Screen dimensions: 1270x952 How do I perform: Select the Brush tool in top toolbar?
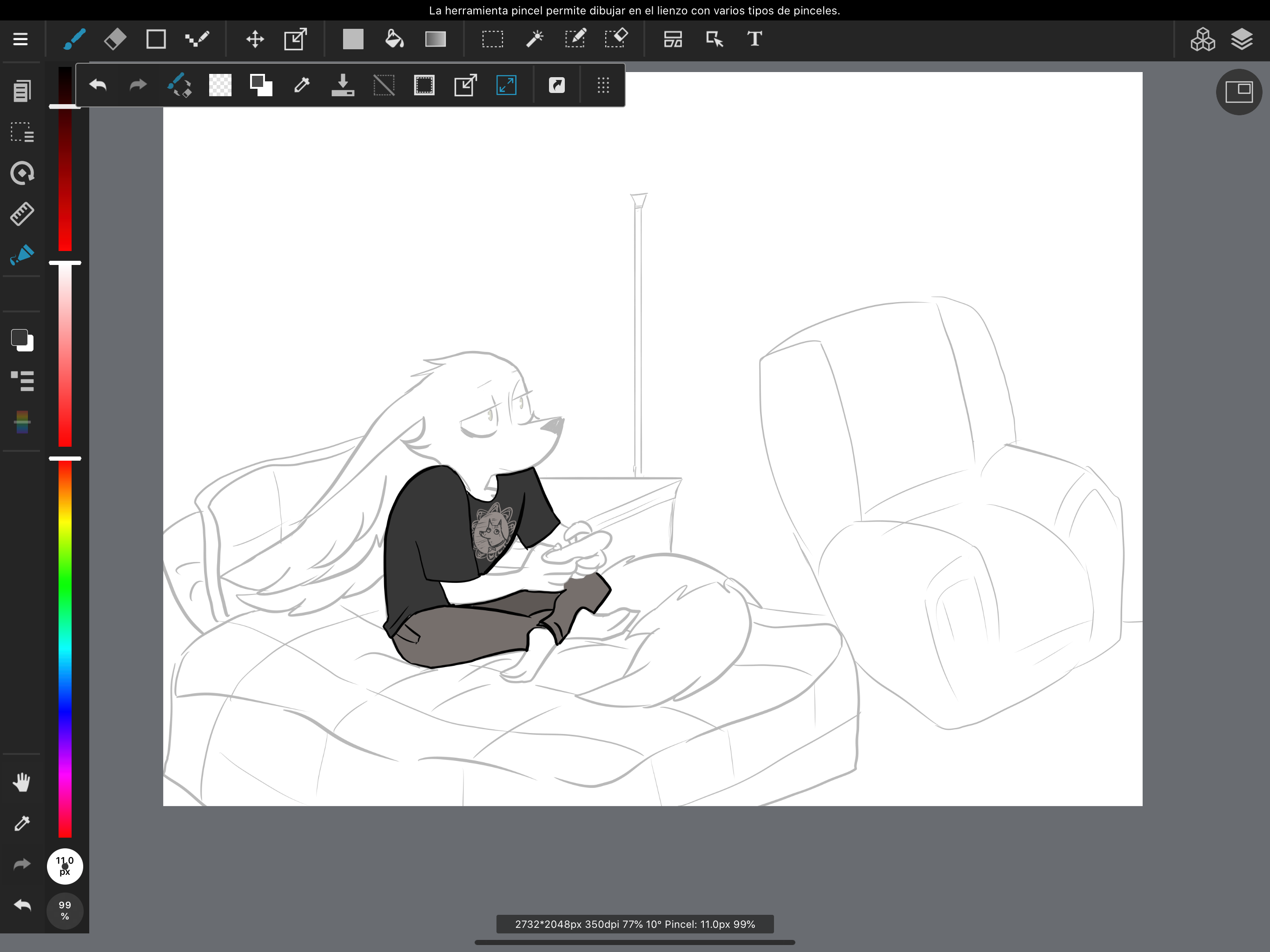coord(75,39)
